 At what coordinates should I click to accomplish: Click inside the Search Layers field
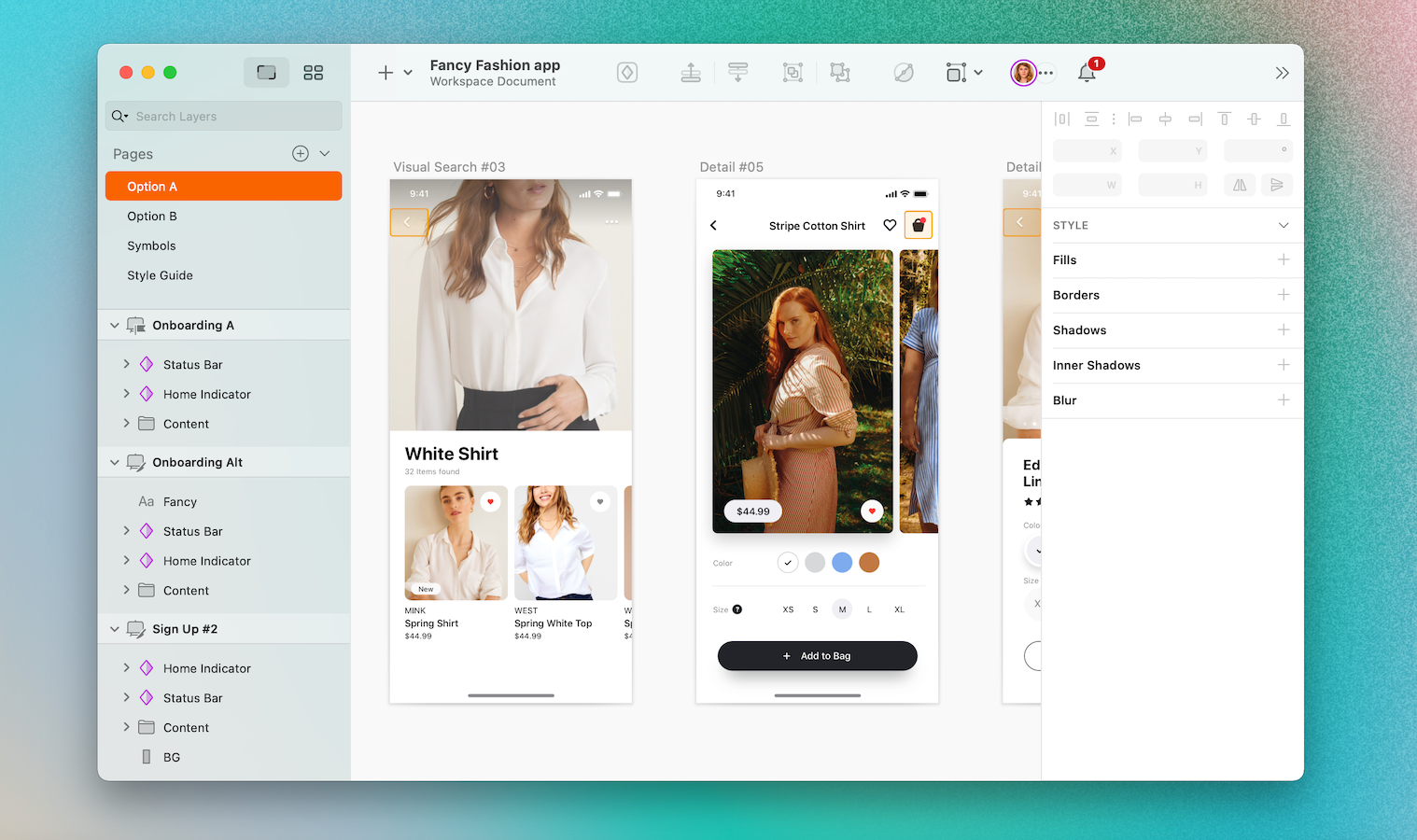(223, 116)
